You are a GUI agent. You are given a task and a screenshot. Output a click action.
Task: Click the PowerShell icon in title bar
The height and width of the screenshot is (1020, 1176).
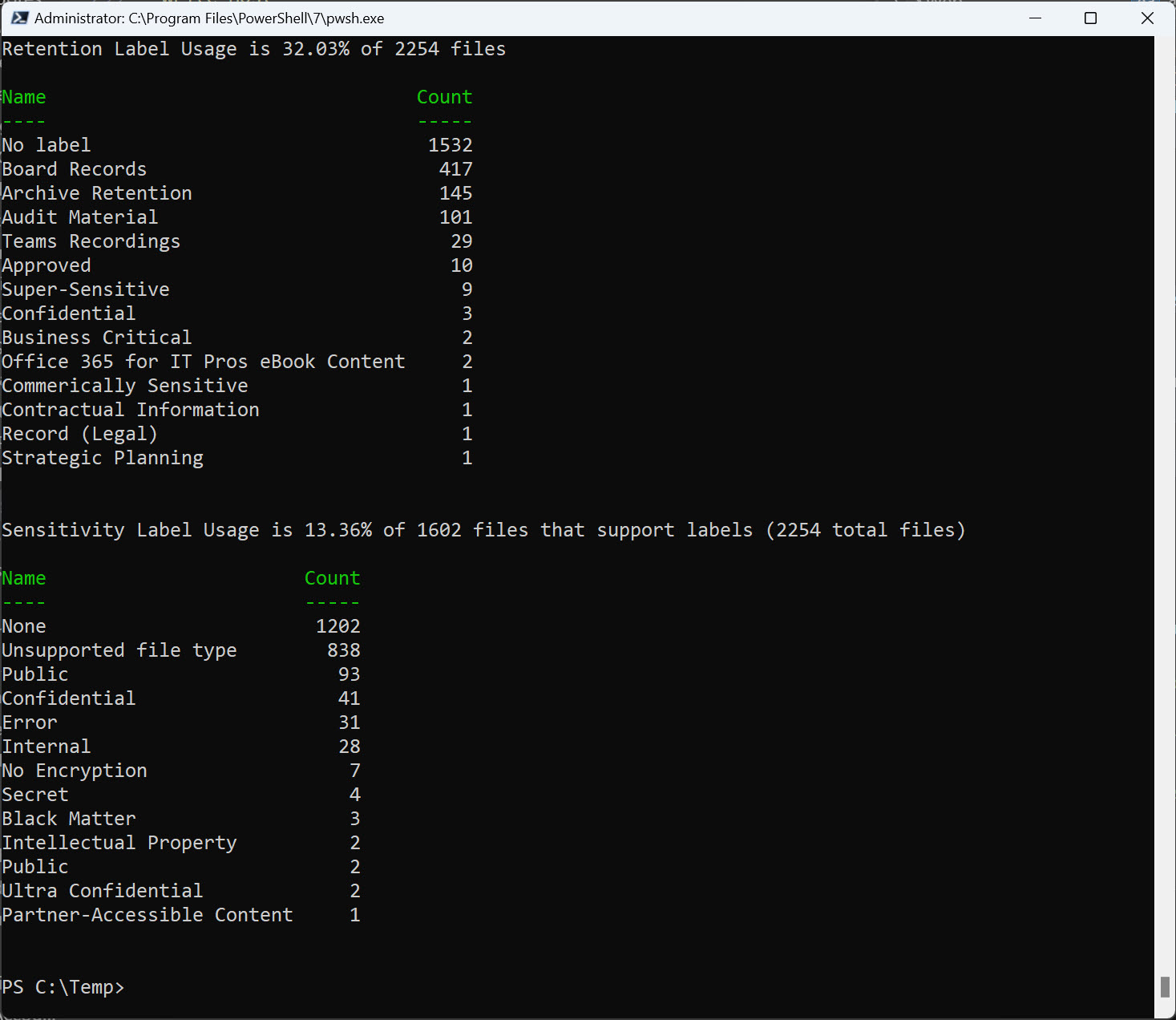click(x=19, y=18)
